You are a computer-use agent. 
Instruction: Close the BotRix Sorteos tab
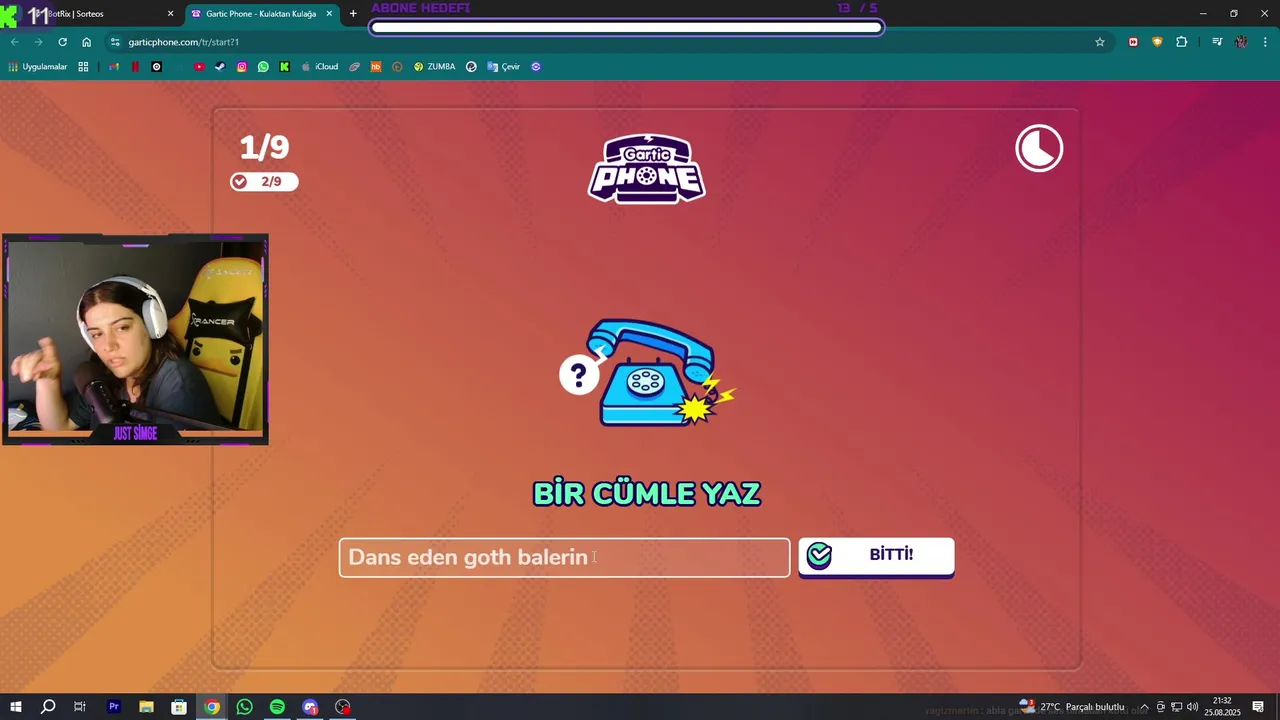(x=170, y=14)
